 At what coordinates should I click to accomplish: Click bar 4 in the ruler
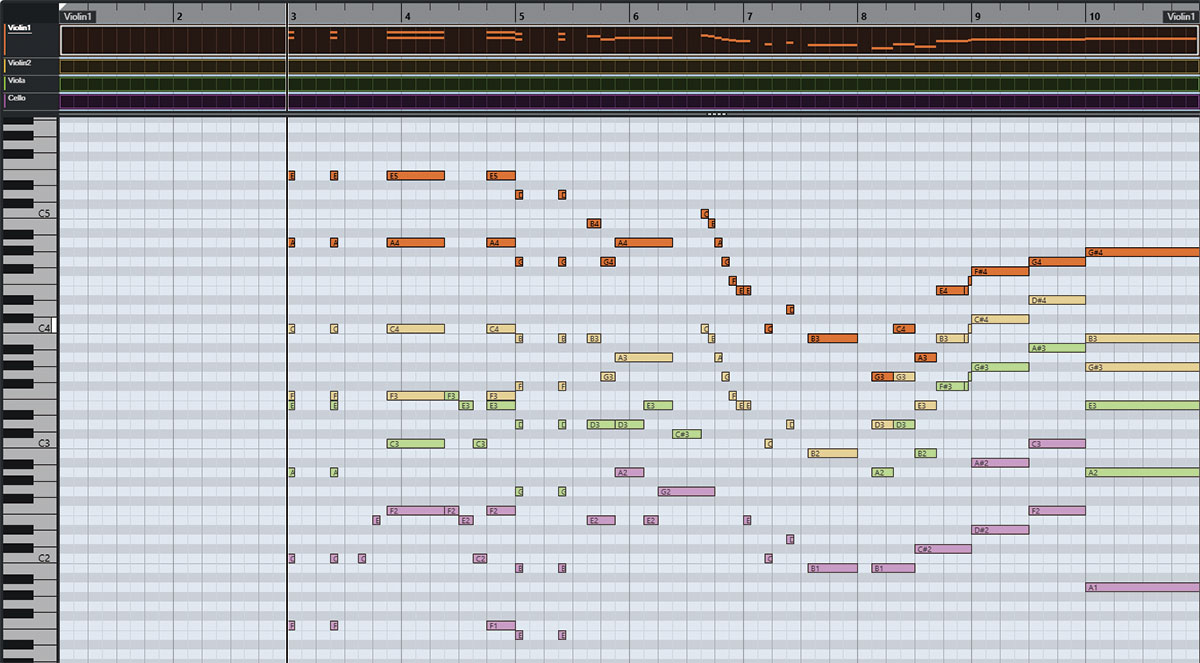pyautogui.click(x=407, y=17)
